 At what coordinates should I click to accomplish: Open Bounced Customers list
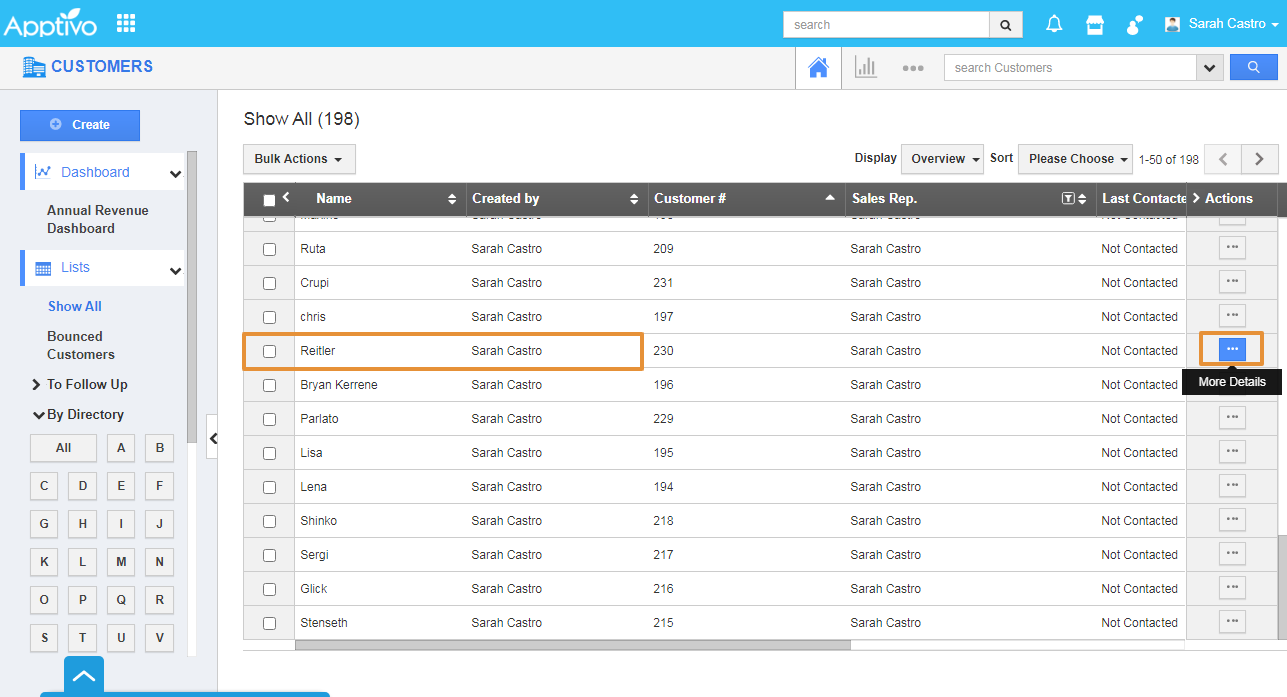80,345
